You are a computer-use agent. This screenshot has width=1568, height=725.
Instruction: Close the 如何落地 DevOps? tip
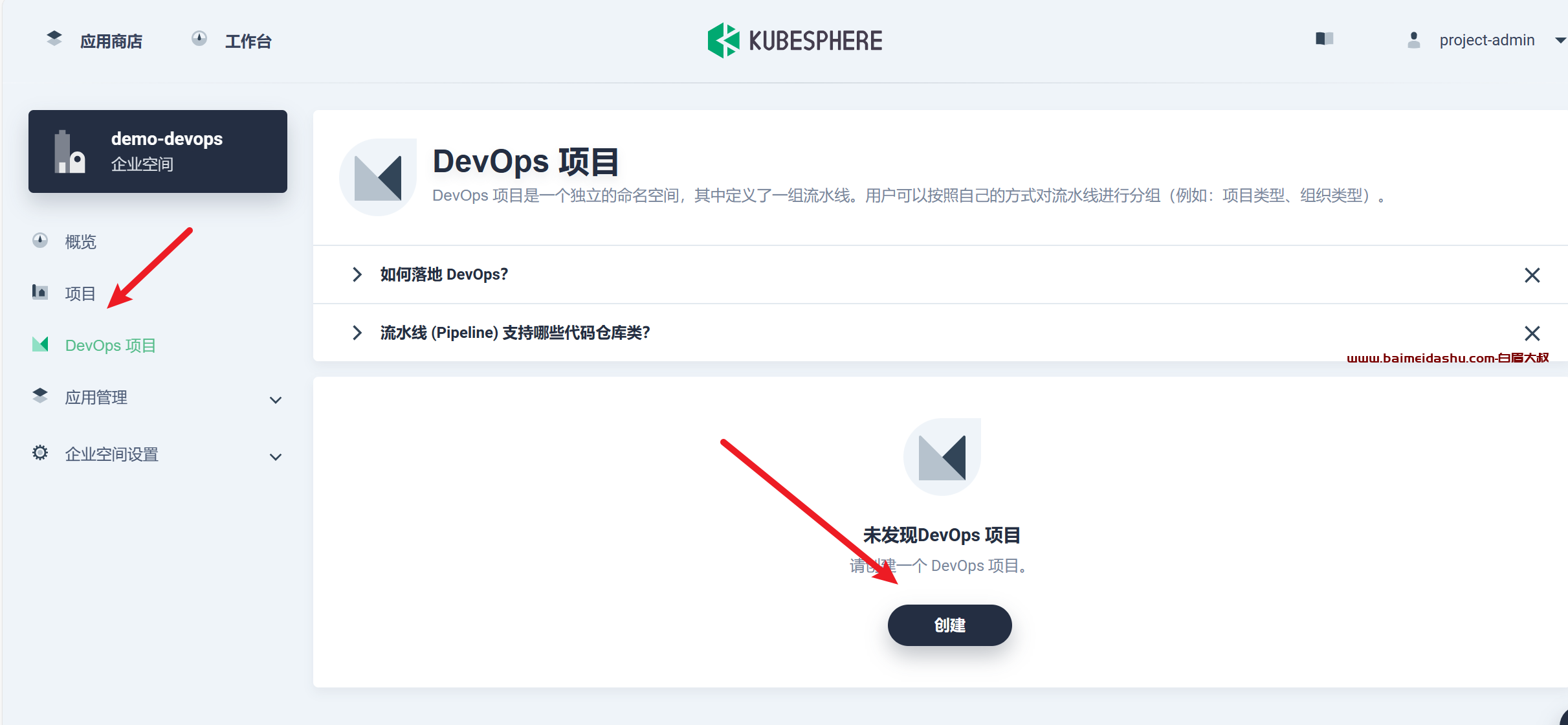[x=1532, y=275]
